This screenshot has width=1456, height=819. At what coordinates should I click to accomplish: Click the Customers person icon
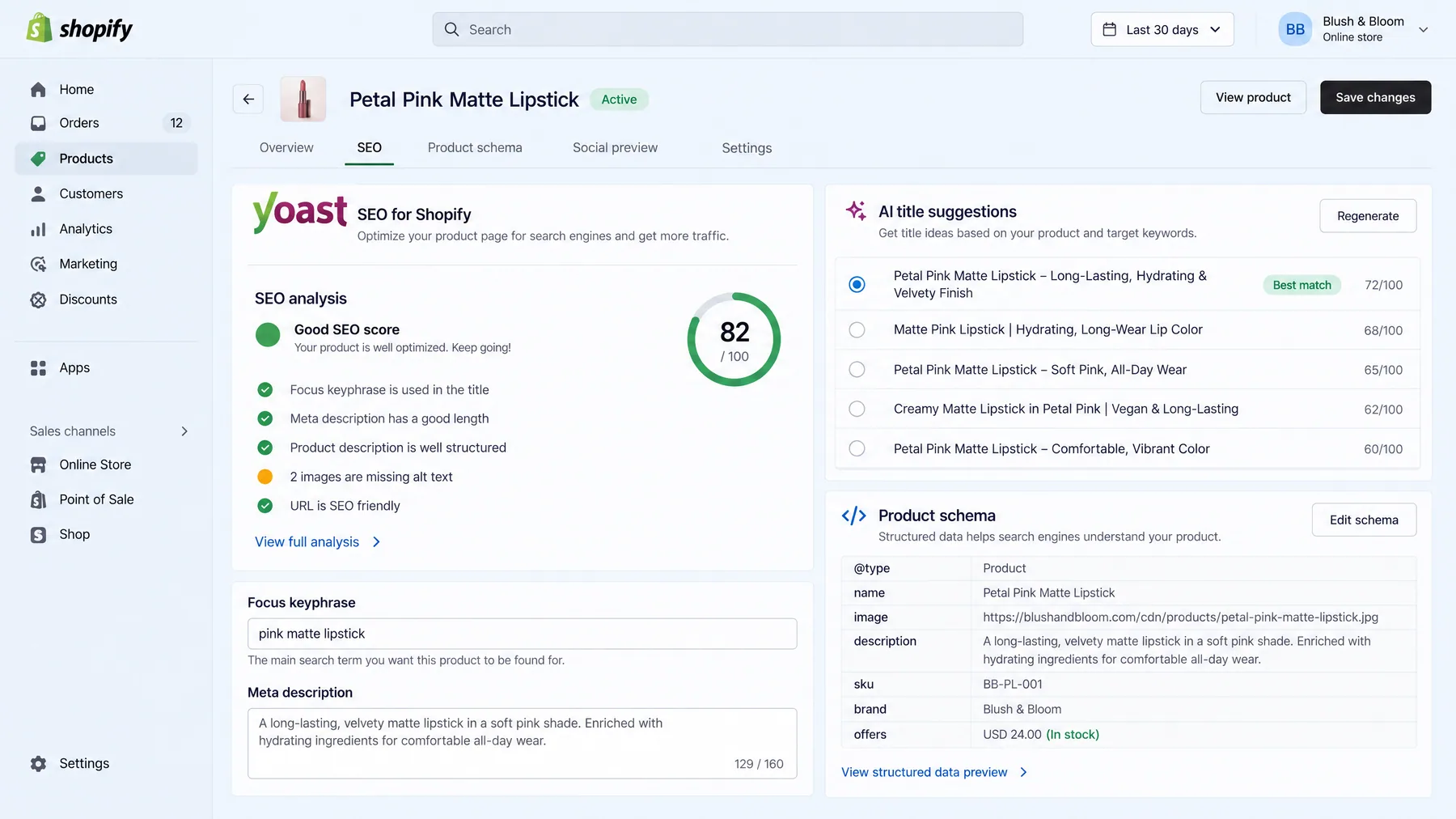pyautogui.click(x=38, y=194)
